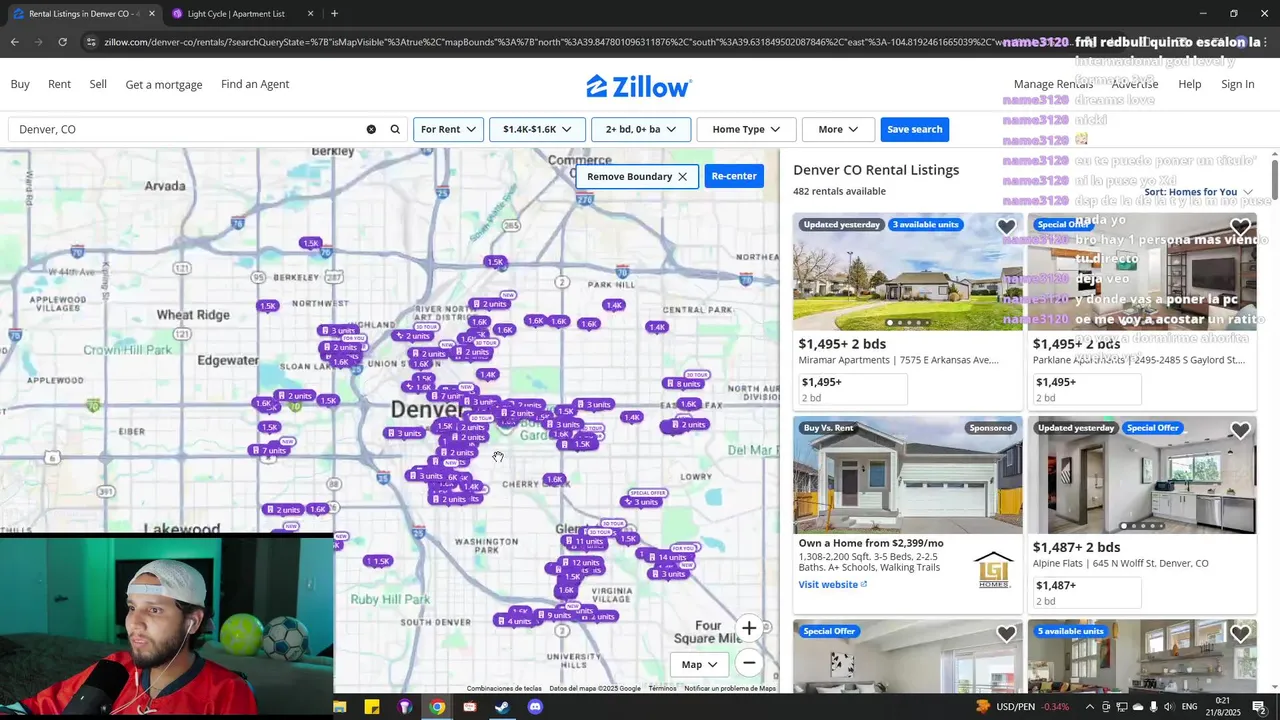The height and width of the screenshot is (720, 1280).
Task: Click '482 rentals available' text
Action: coord(839,191)
